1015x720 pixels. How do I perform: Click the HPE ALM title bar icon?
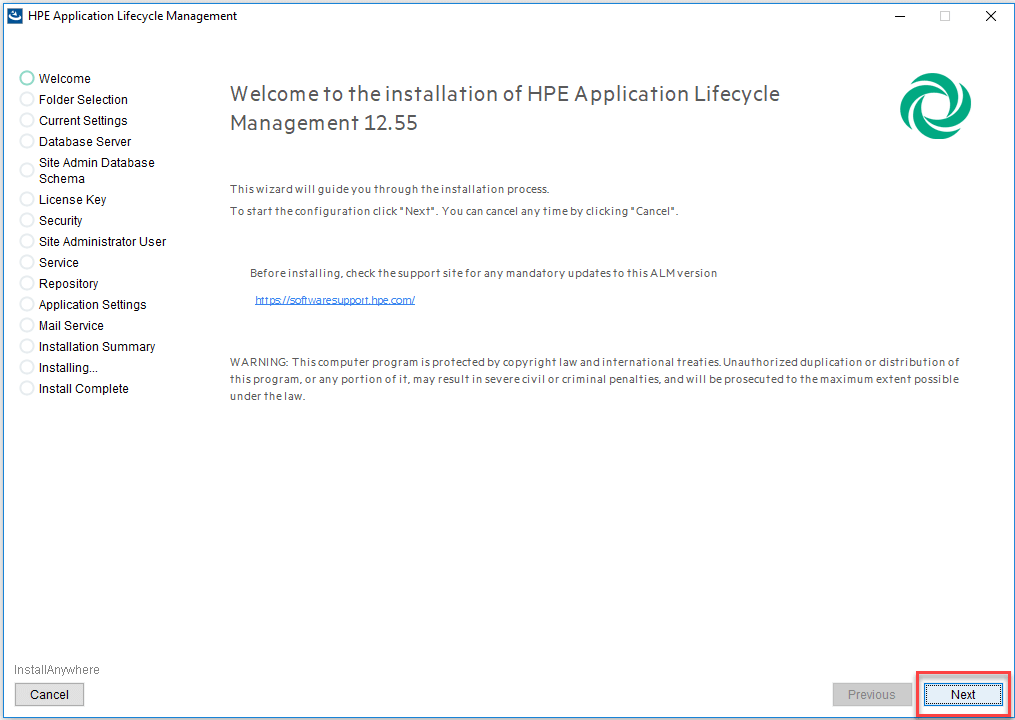coord(15,16)
